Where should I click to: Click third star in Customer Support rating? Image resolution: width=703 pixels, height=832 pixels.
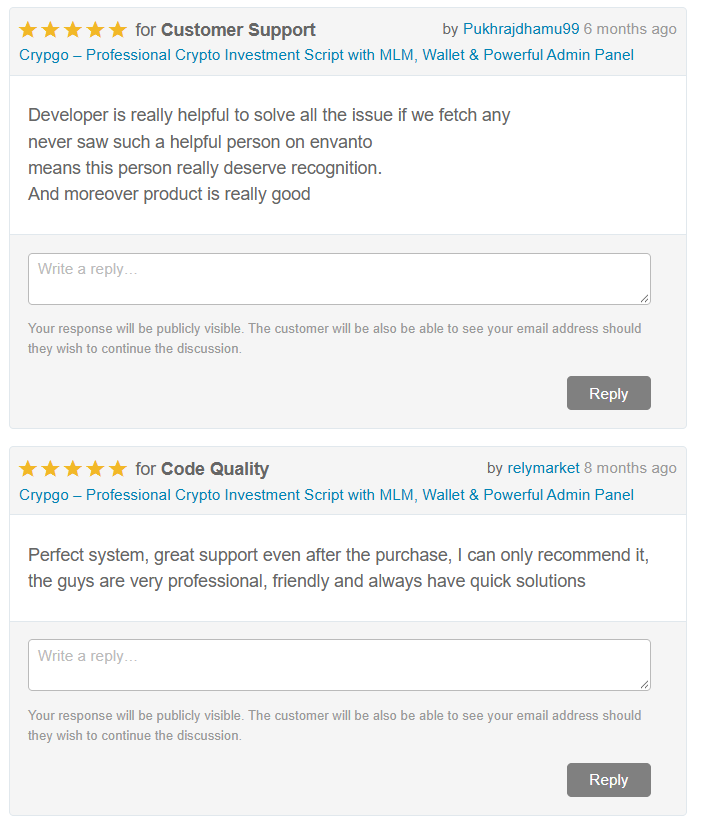click(x=73, y=30)
